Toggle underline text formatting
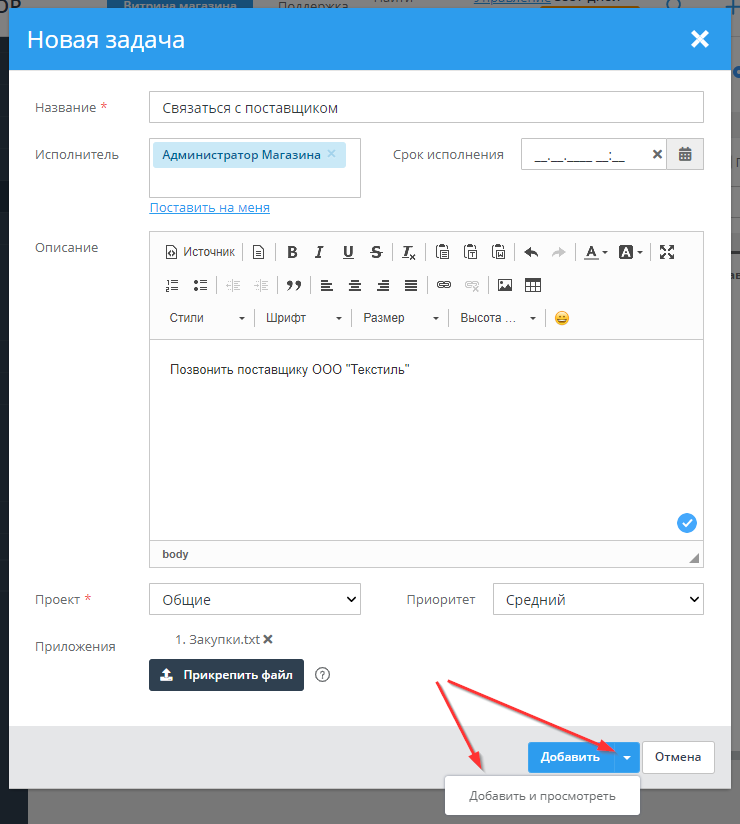Screen dimensions: 740x824 348,252
